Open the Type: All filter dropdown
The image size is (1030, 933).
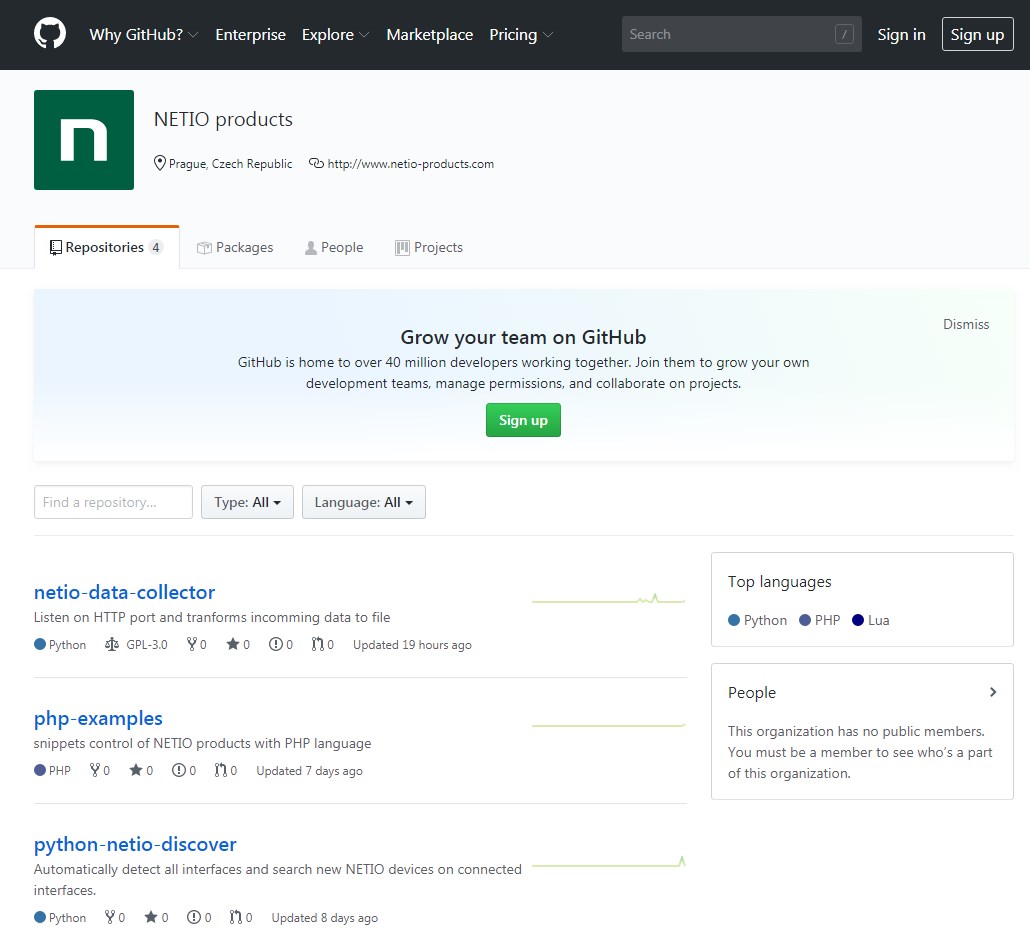click(x=247, y=502)
